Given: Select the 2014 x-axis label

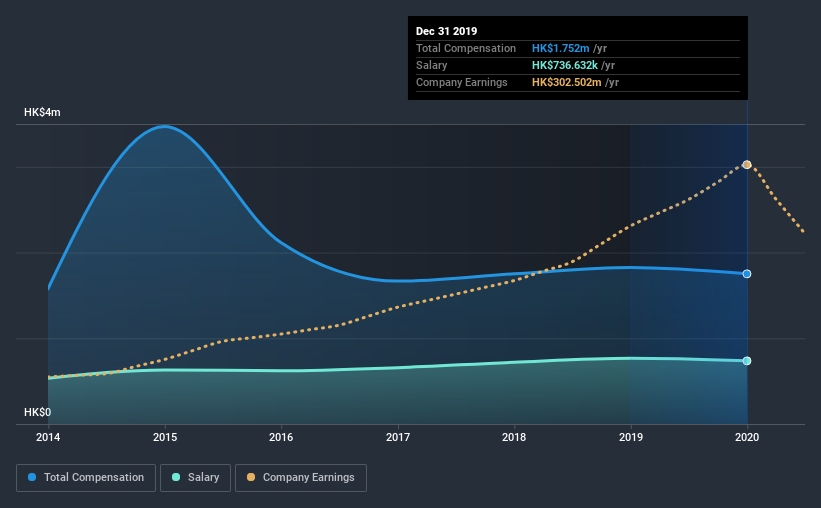Looking at the screenshot, I should coord(48,437).
